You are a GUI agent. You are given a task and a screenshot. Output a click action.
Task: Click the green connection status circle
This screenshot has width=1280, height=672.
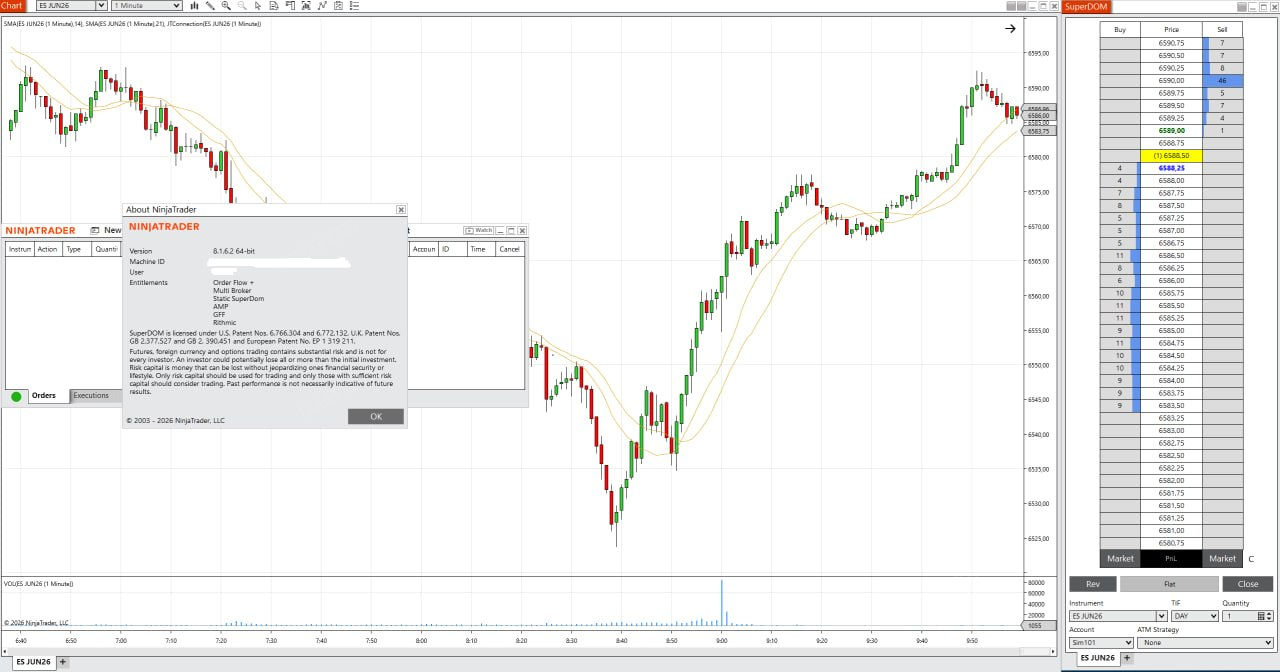point(16,396)
